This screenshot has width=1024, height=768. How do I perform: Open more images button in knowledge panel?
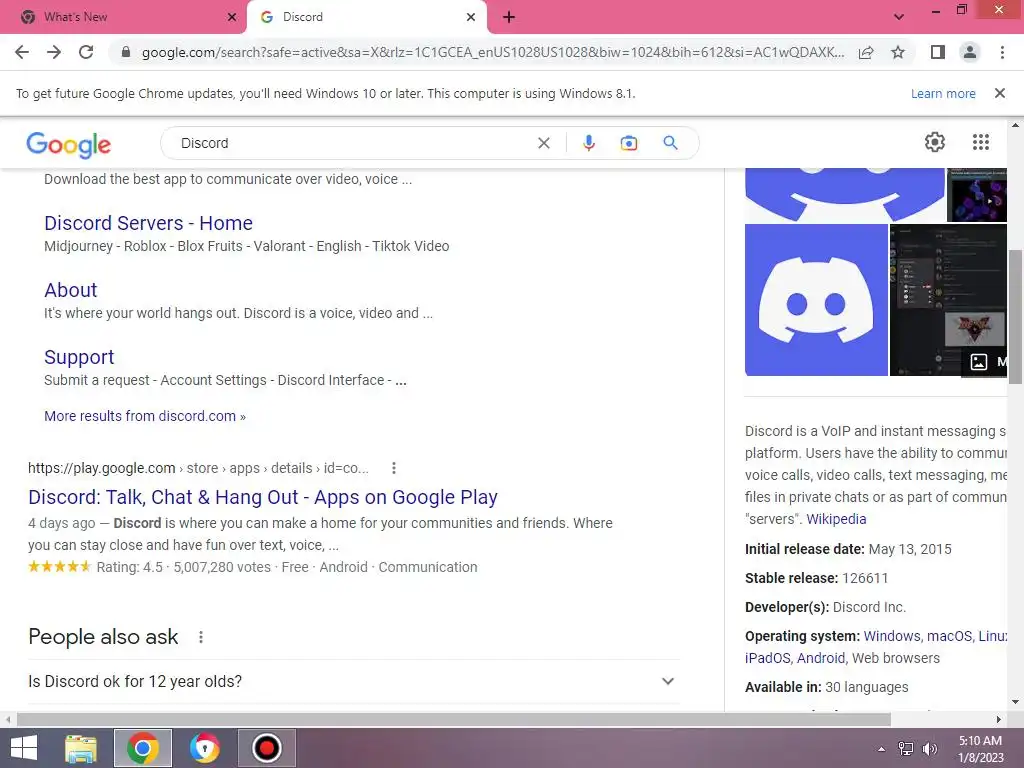click(985, 361)
